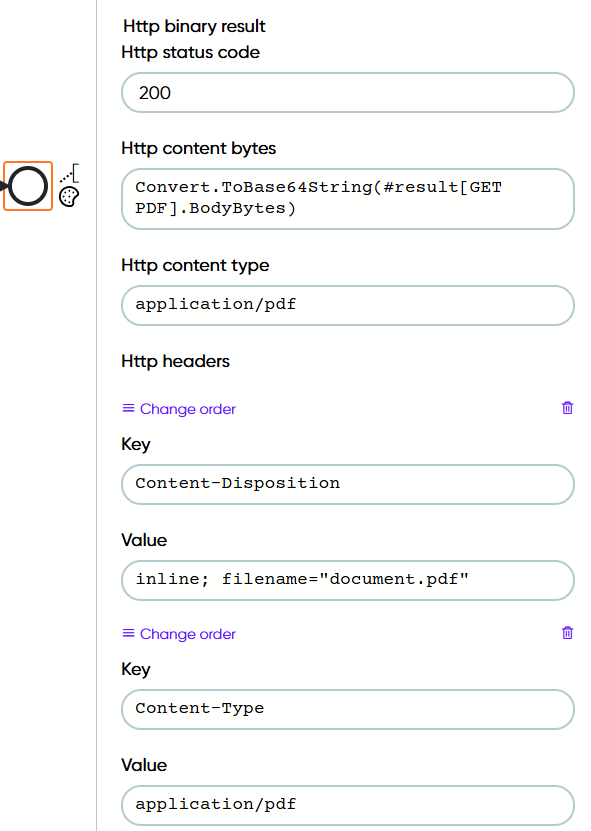The height and width of the screenshot is (831, 591).
Task: Click the Http status code field showing 200
Action: [348, 93]
